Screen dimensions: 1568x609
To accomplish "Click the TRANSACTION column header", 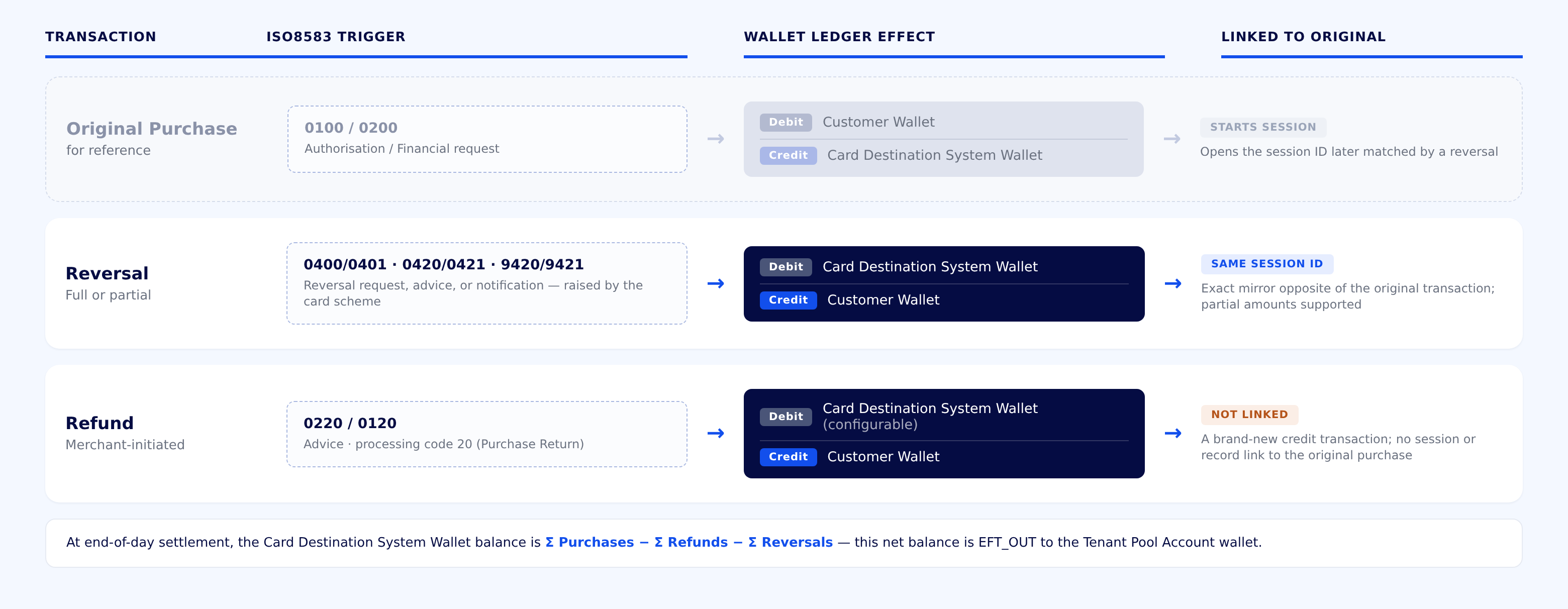I will pos(101,37).
